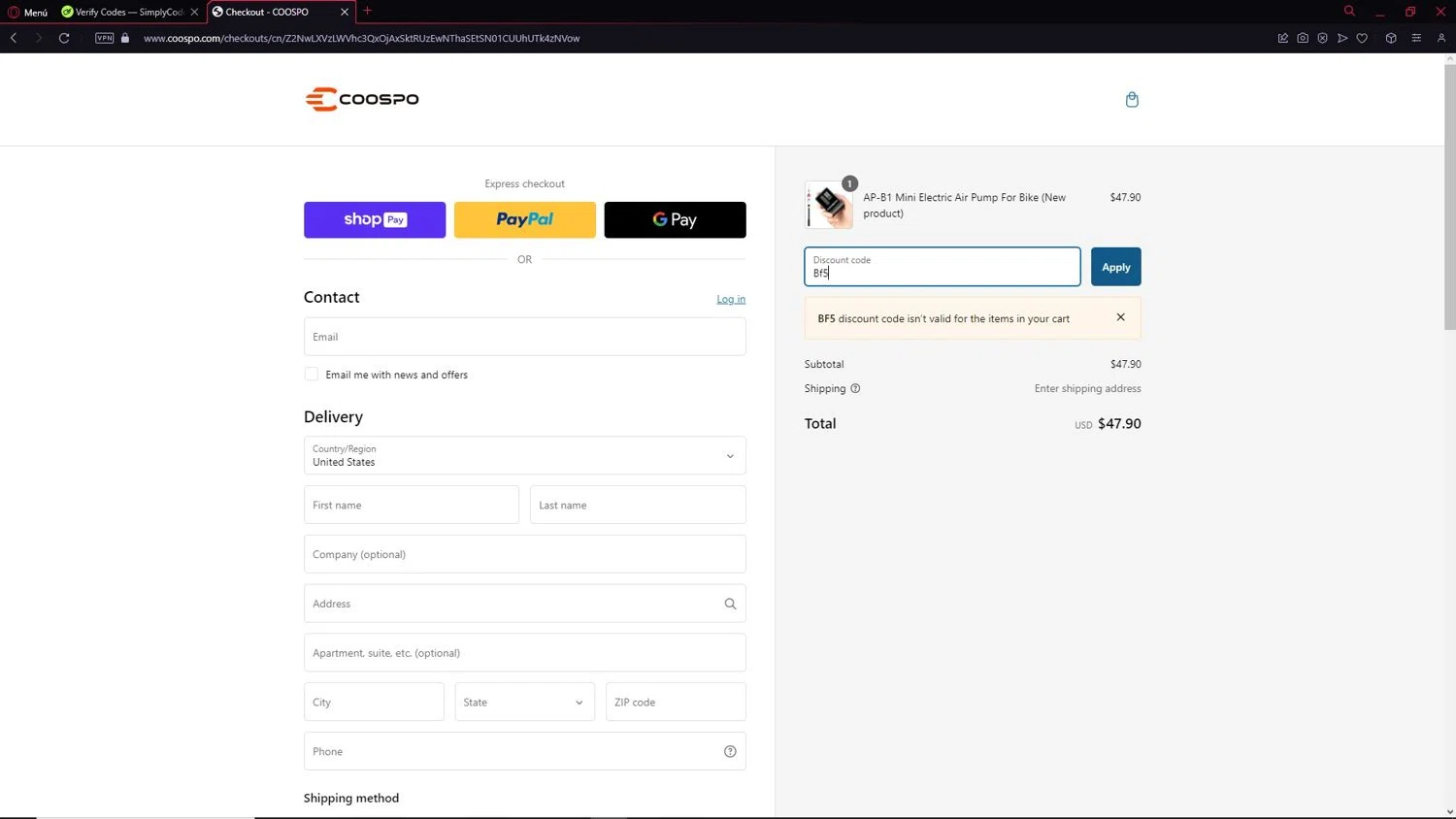
Task: Open the My Flow send icon
Action: (x=1342, y=38)
